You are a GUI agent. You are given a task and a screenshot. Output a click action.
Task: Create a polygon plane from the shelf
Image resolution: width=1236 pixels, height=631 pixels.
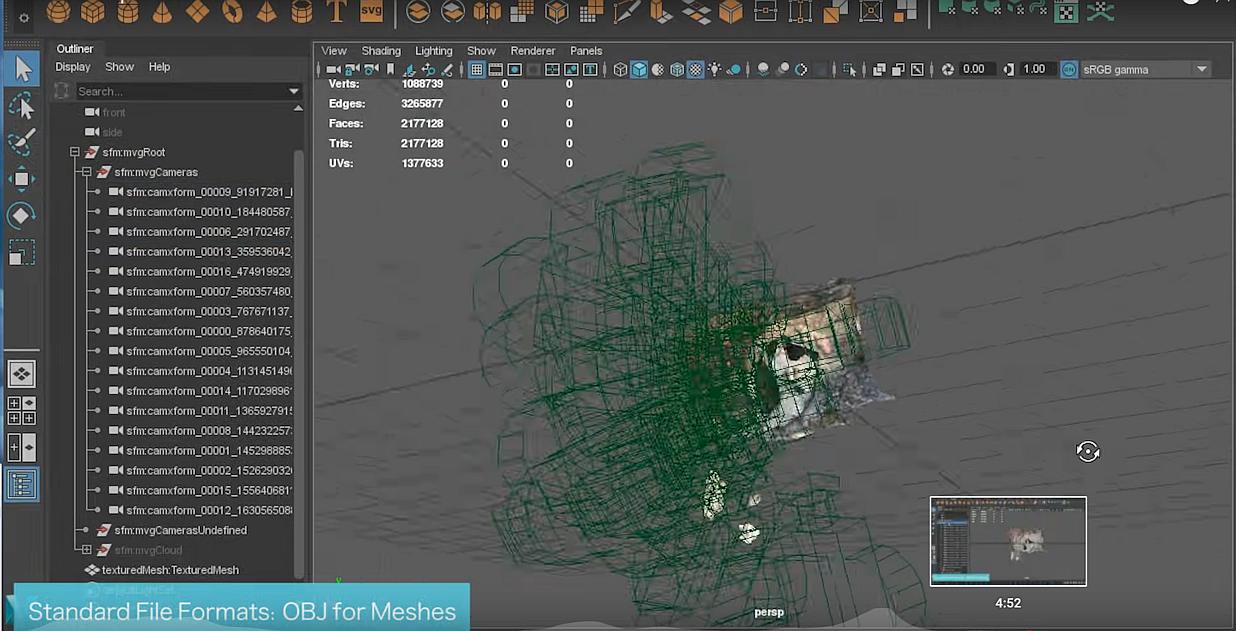198,11
